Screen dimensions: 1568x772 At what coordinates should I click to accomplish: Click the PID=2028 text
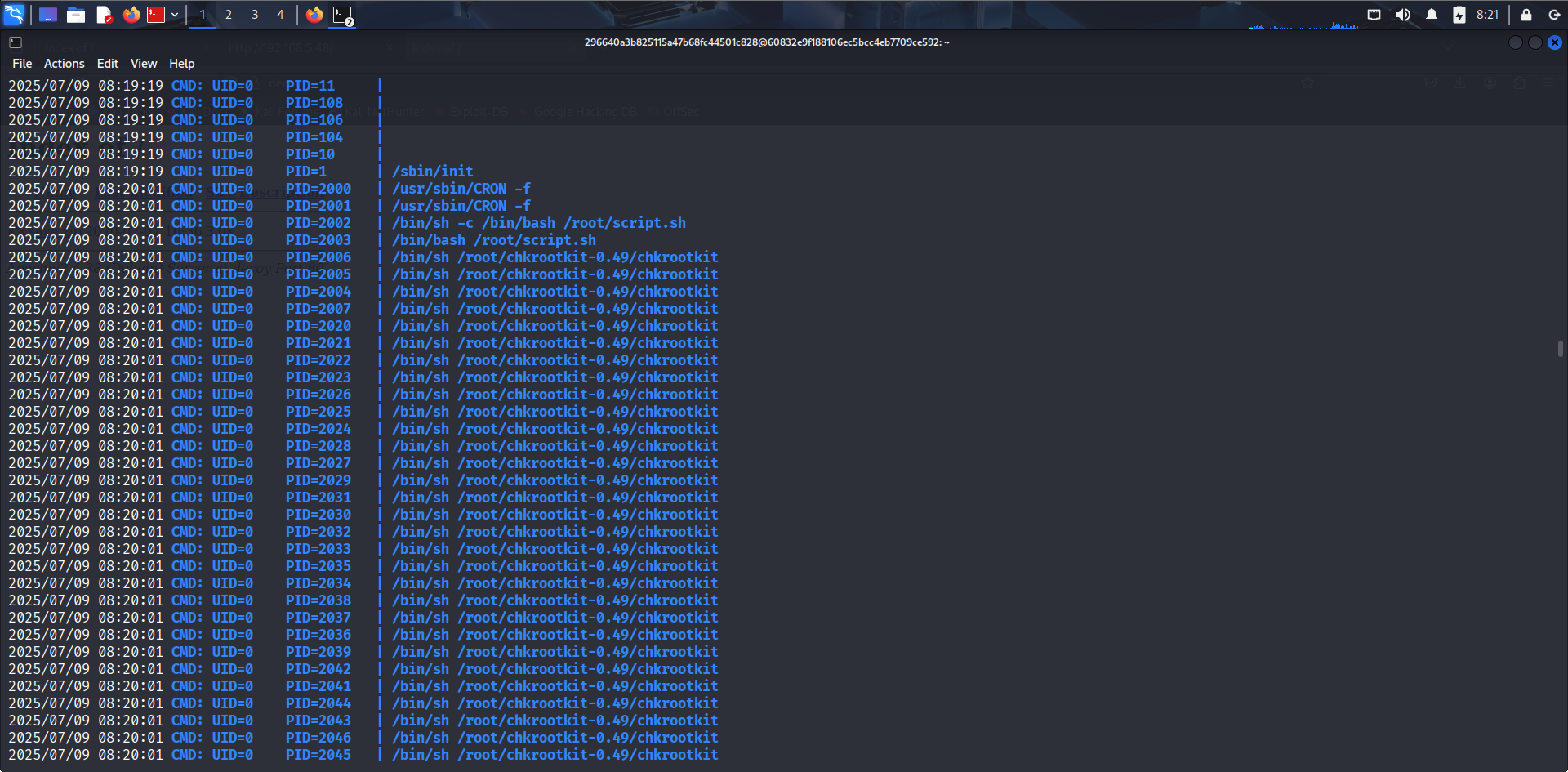coord(318,446)
